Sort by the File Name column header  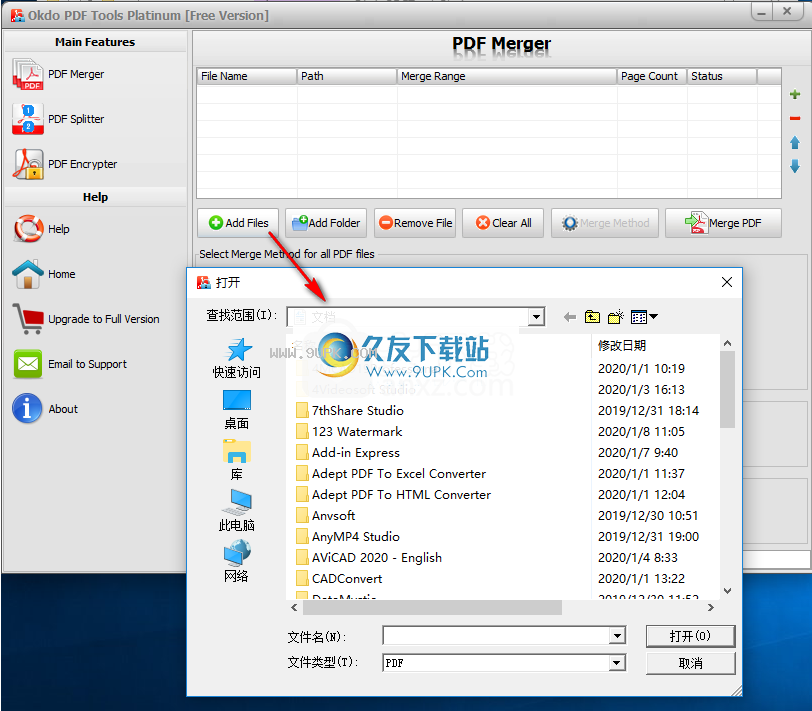[x=247, y=76]
